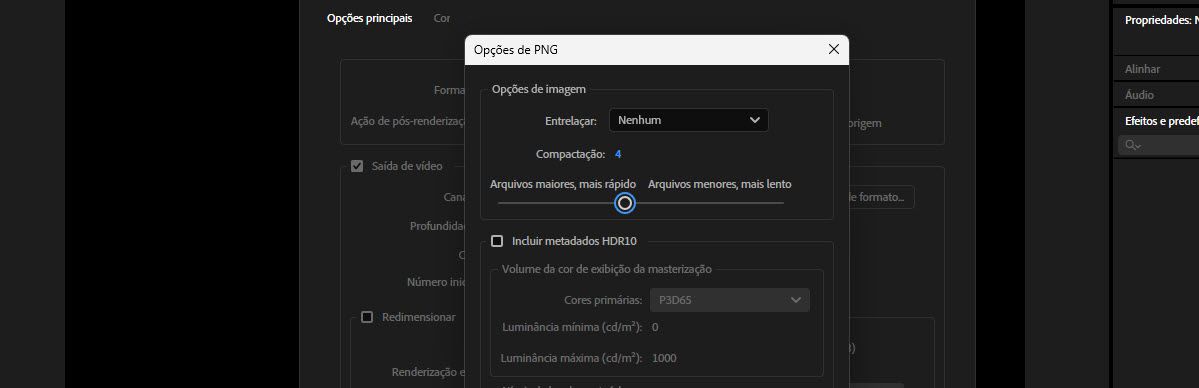Click the compression slider handle
Viewport: 1199px width, 388px height.
point(625,203)
